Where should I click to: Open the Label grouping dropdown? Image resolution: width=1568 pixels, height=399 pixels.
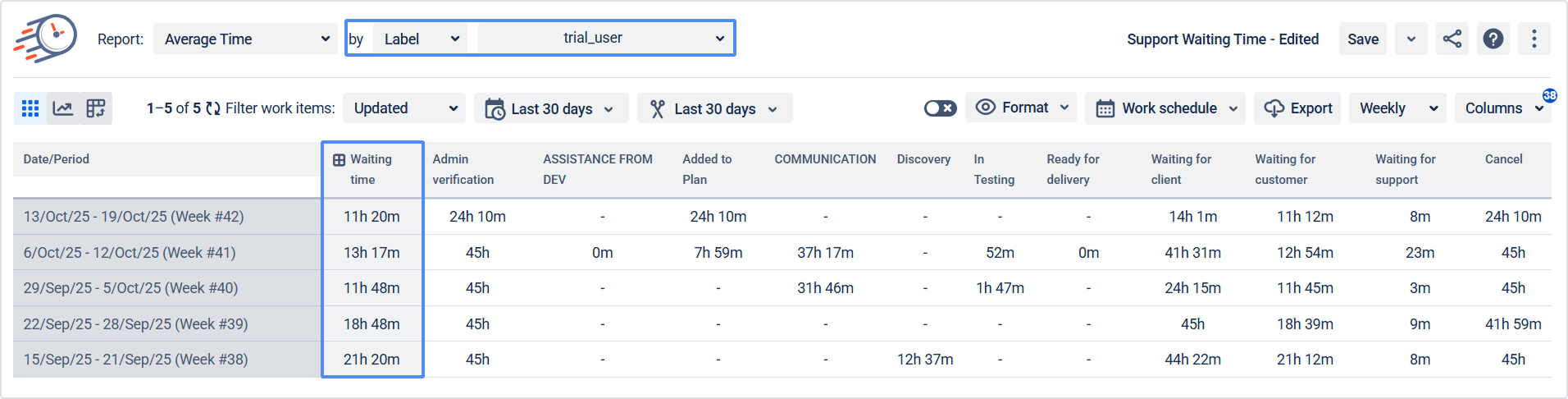pos(420,39)
